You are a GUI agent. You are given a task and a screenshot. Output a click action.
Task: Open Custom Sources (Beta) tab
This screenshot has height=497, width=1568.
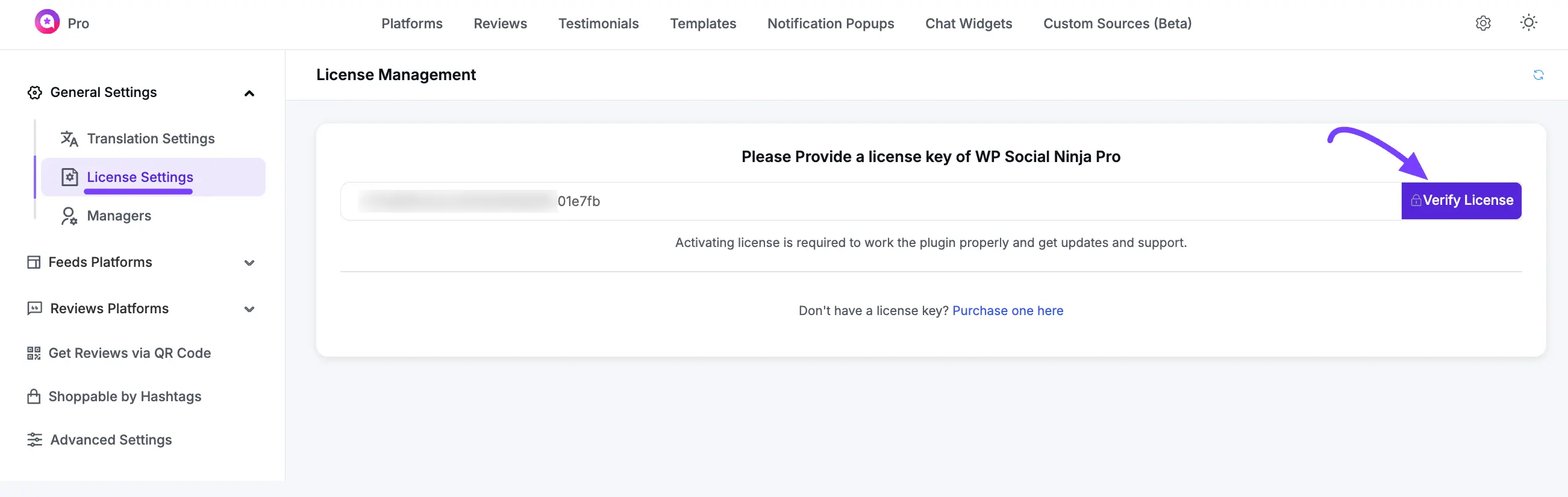[1117, 23]
